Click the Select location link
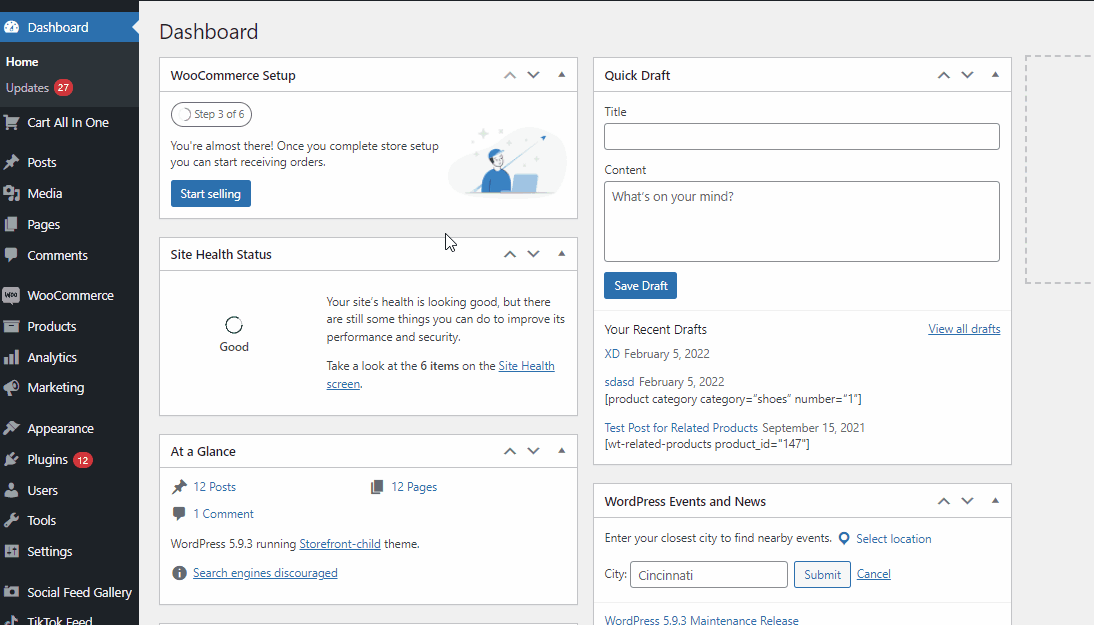 (894, 539)
